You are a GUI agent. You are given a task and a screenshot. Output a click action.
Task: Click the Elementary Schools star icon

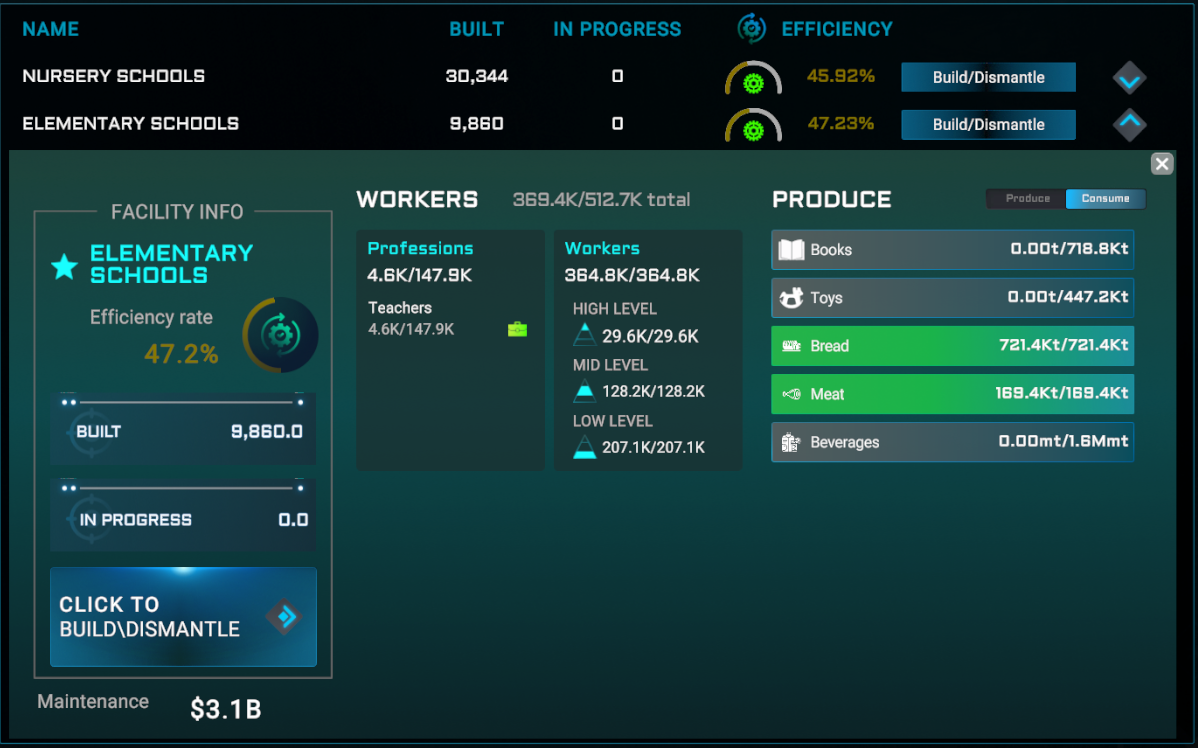pyautogui.click(x=65, y=266)
